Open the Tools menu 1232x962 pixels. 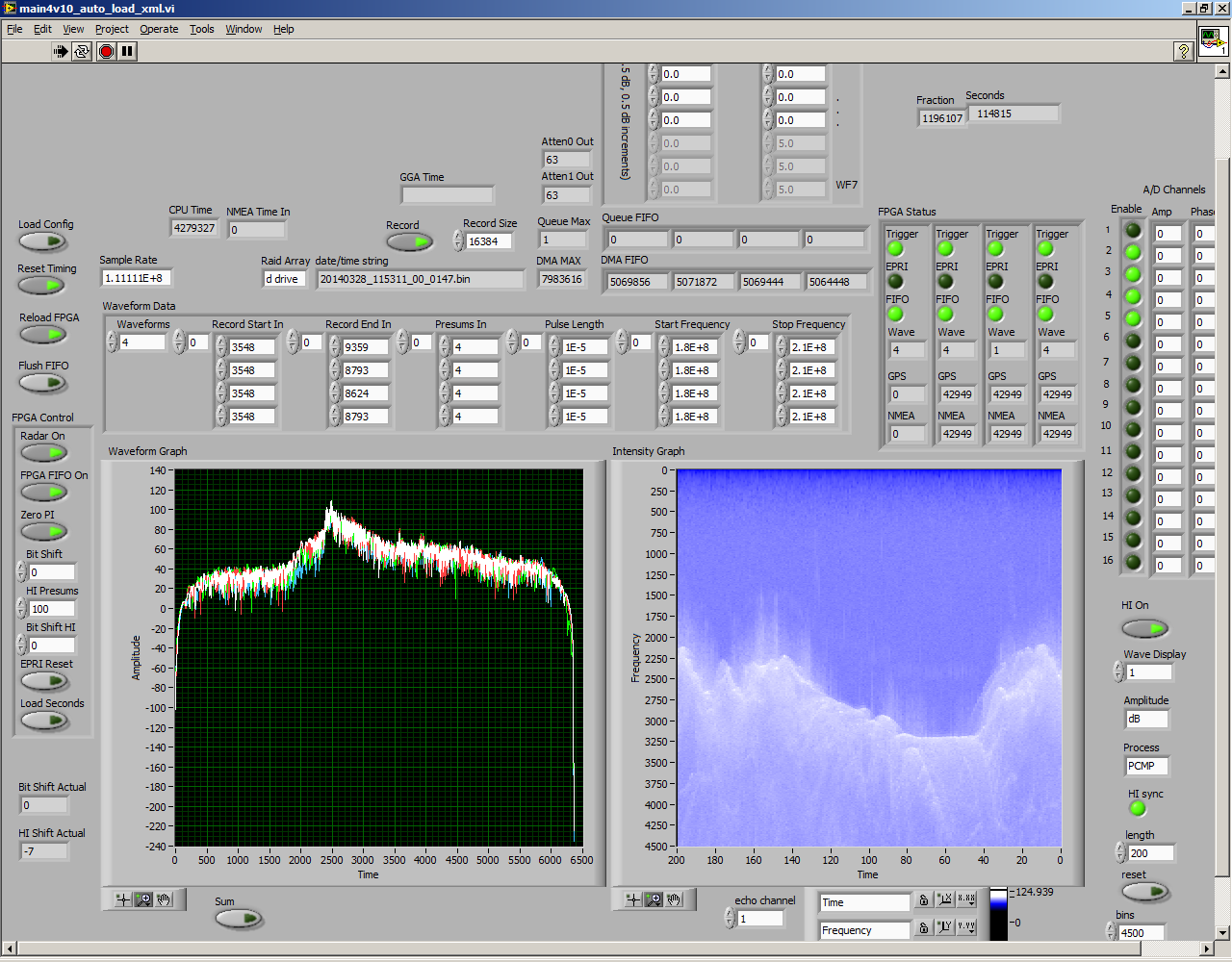[x=201, y=29]
